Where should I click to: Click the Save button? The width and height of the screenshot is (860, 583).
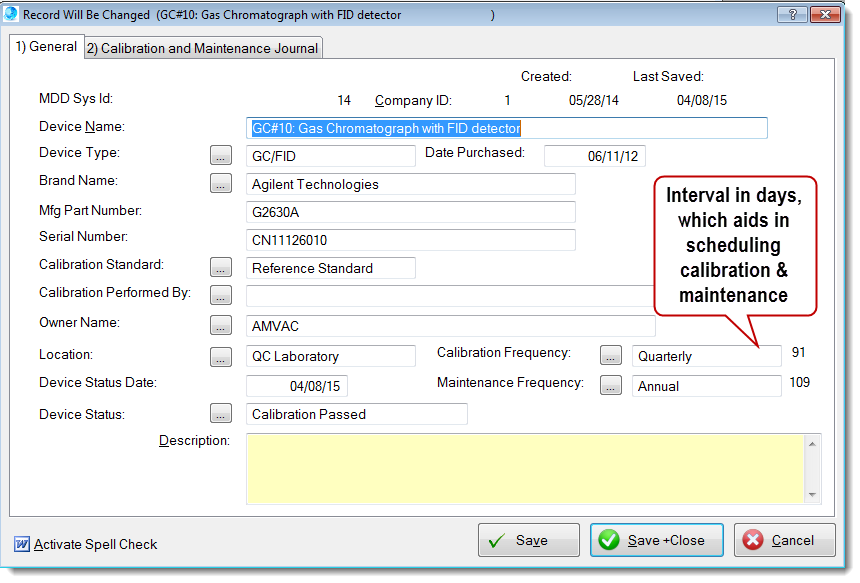pos(528,540)
